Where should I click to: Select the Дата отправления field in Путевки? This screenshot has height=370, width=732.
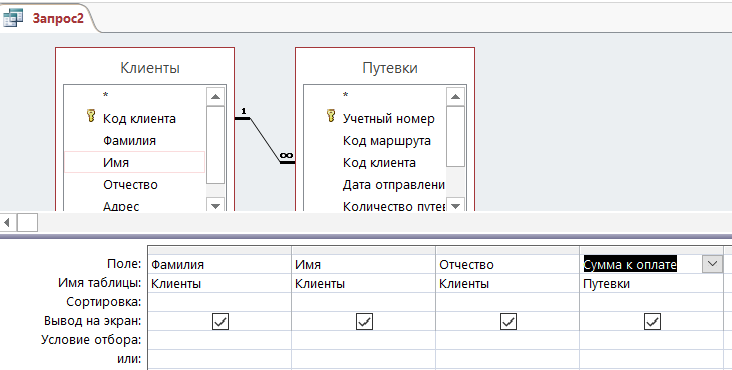[x=374, y=184]
